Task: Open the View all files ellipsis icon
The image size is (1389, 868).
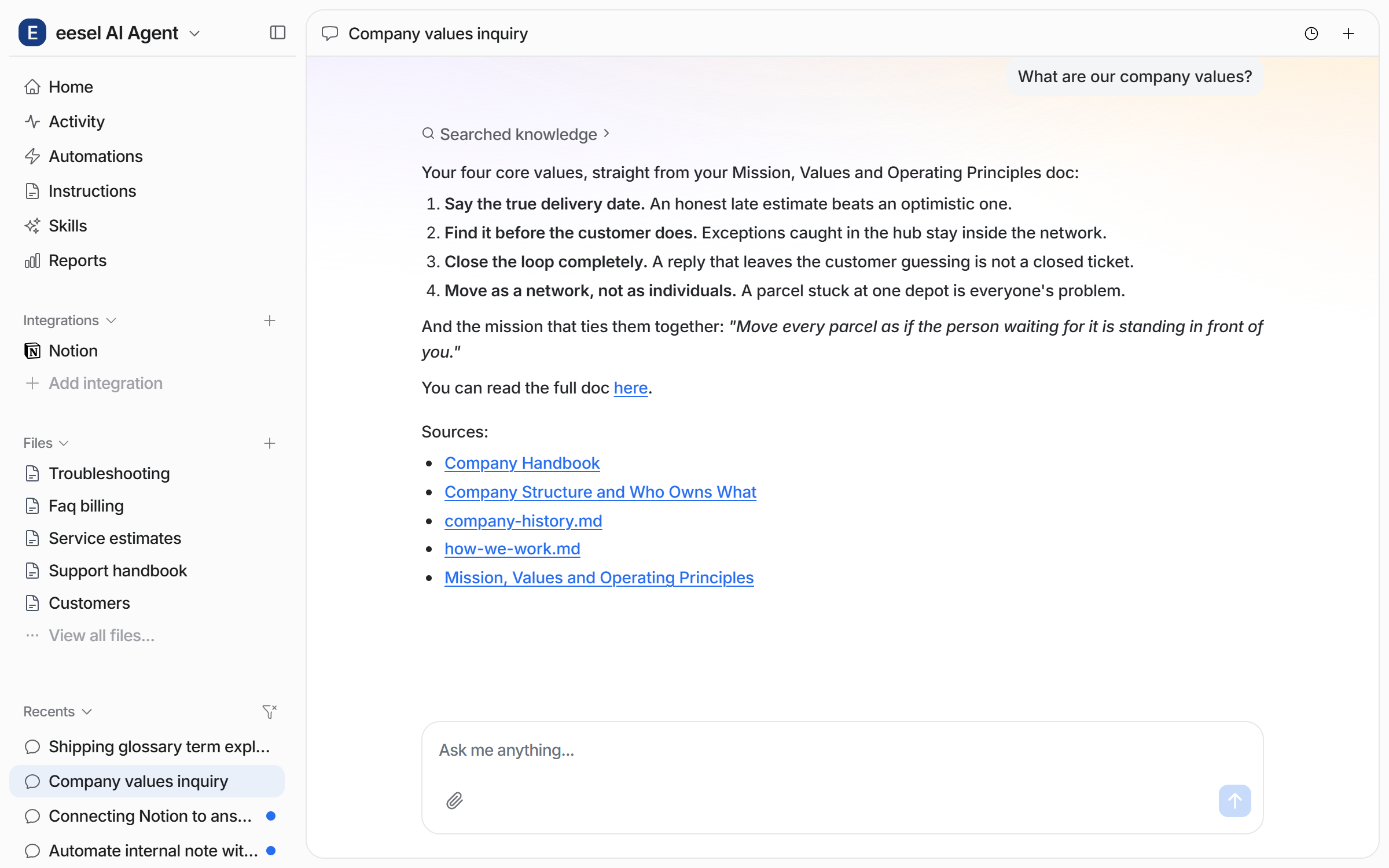Action: [32, 635]
